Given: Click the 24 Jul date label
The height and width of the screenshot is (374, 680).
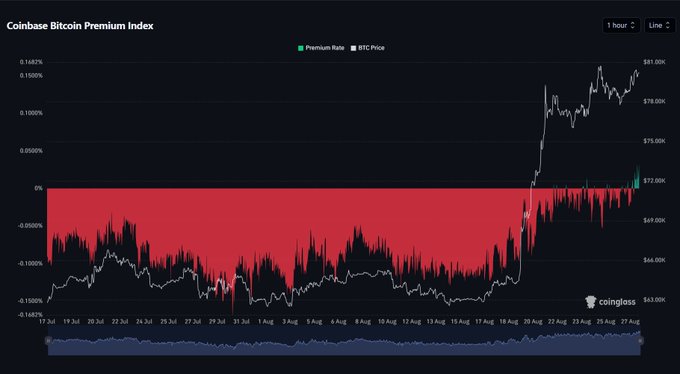Looking at the screenshot, I should [144, 322].
